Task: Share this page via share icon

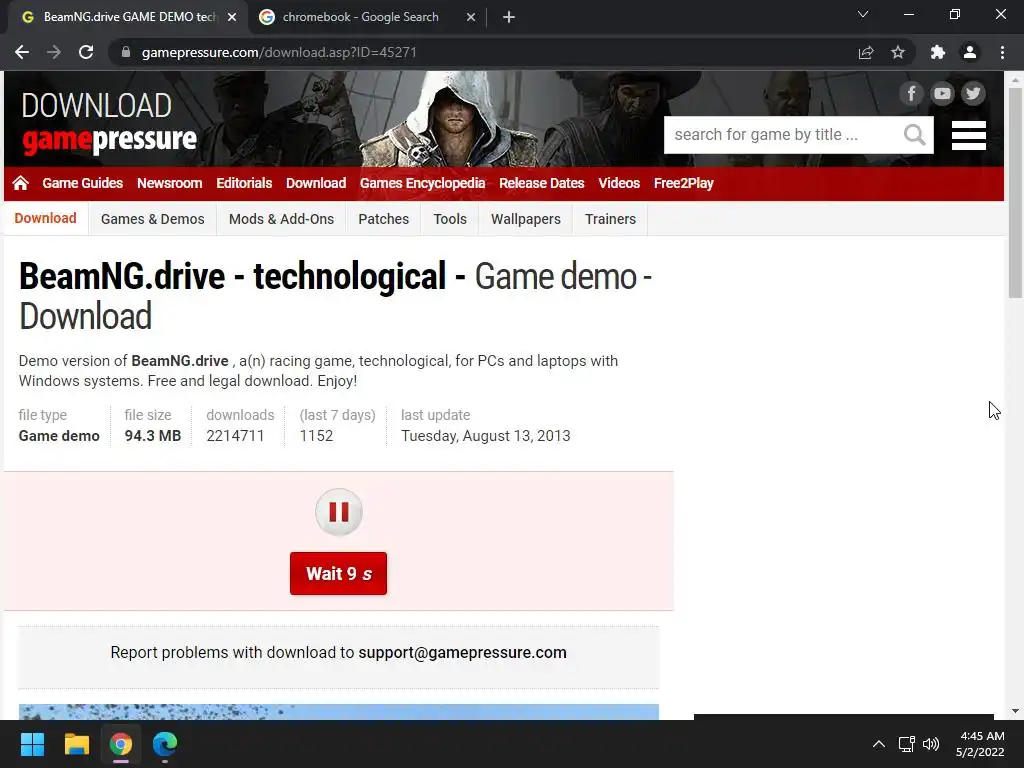Action: coord(866,52)
